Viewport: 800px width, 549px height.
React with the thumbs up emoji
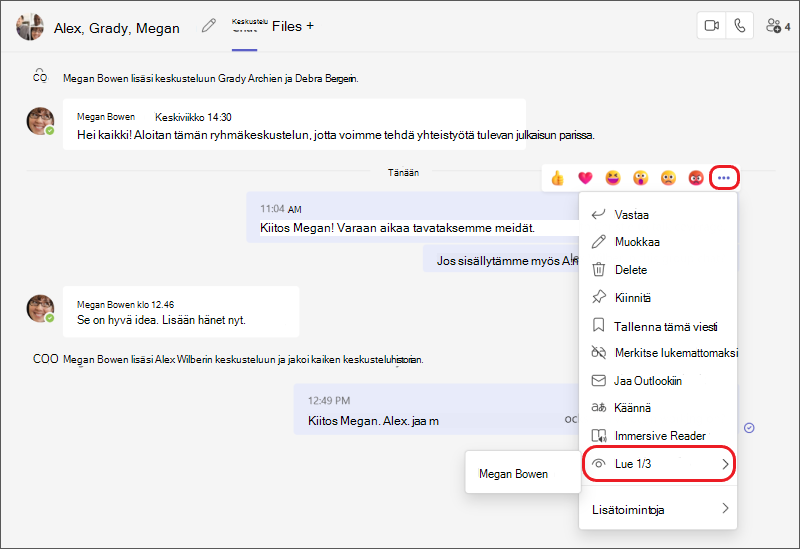click(x=558, y=178)
